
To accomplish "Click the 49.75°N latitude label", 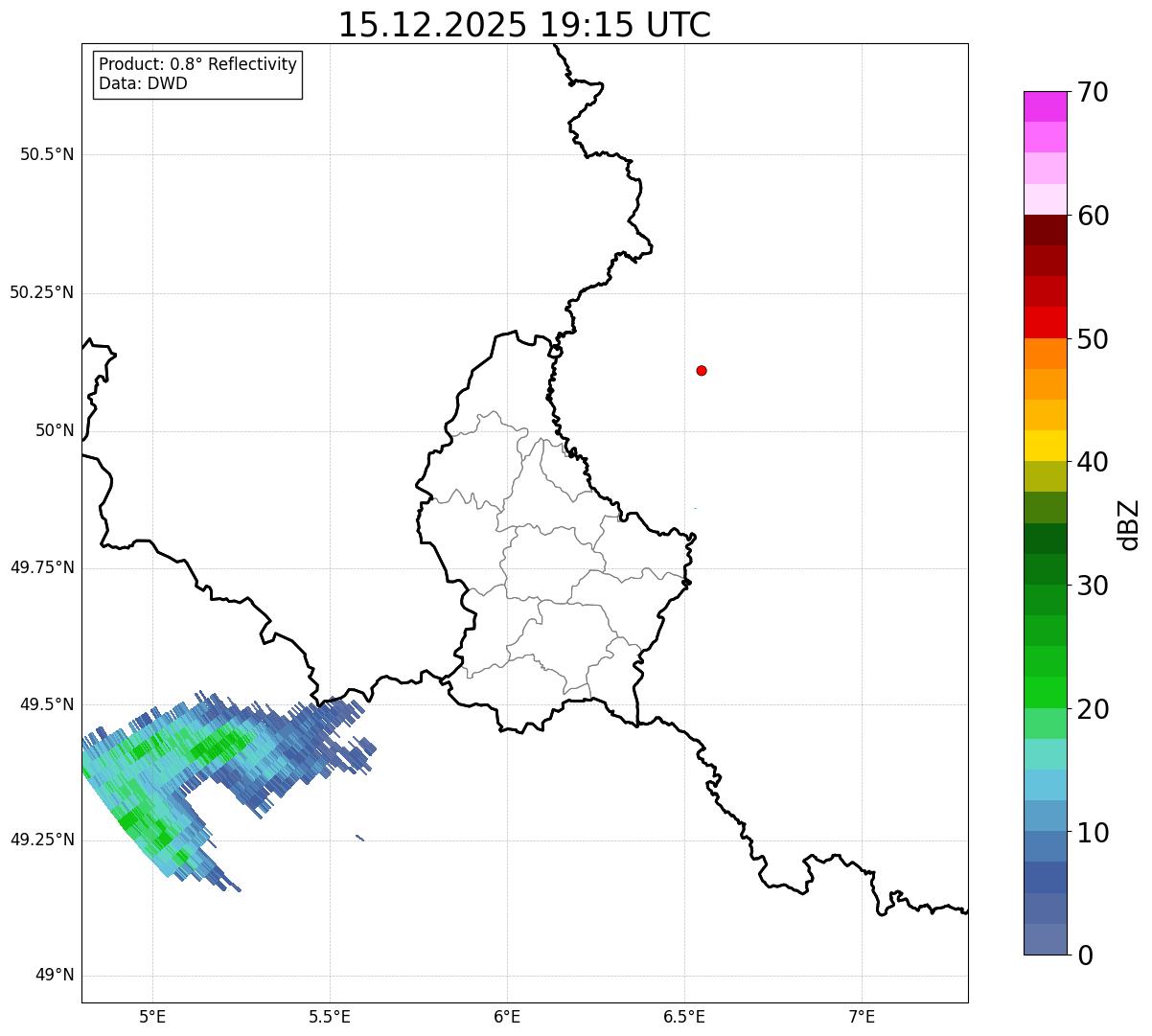I will pos(41,567).
